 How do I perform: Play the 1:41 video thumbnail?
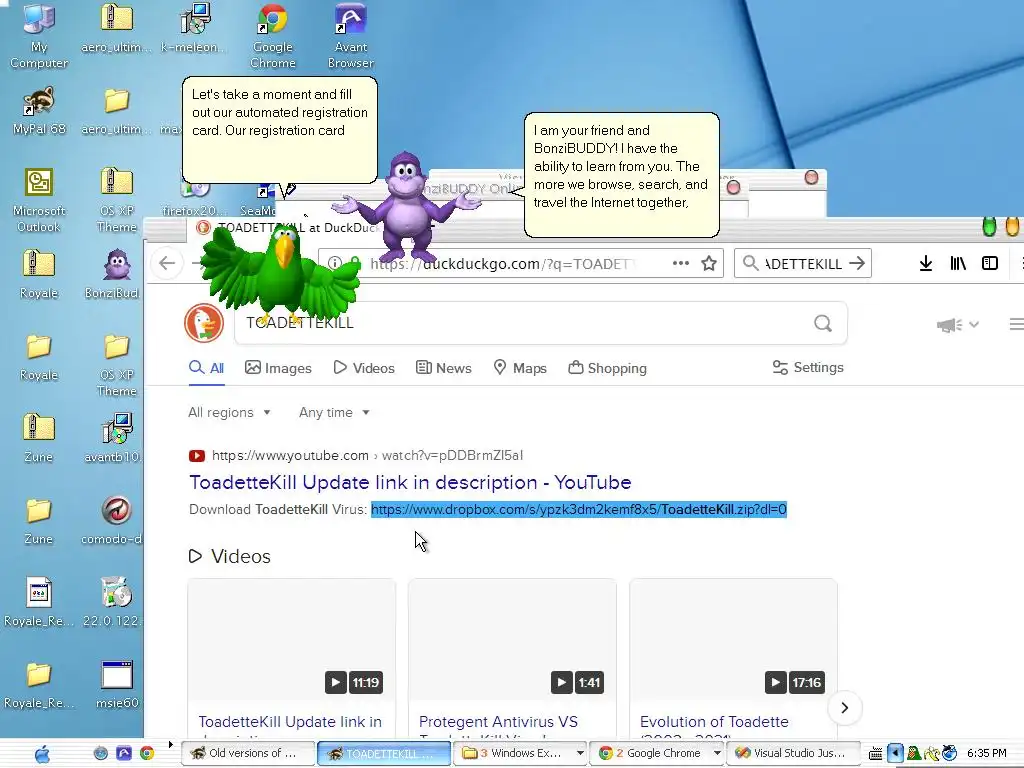[x=512, y=640]
